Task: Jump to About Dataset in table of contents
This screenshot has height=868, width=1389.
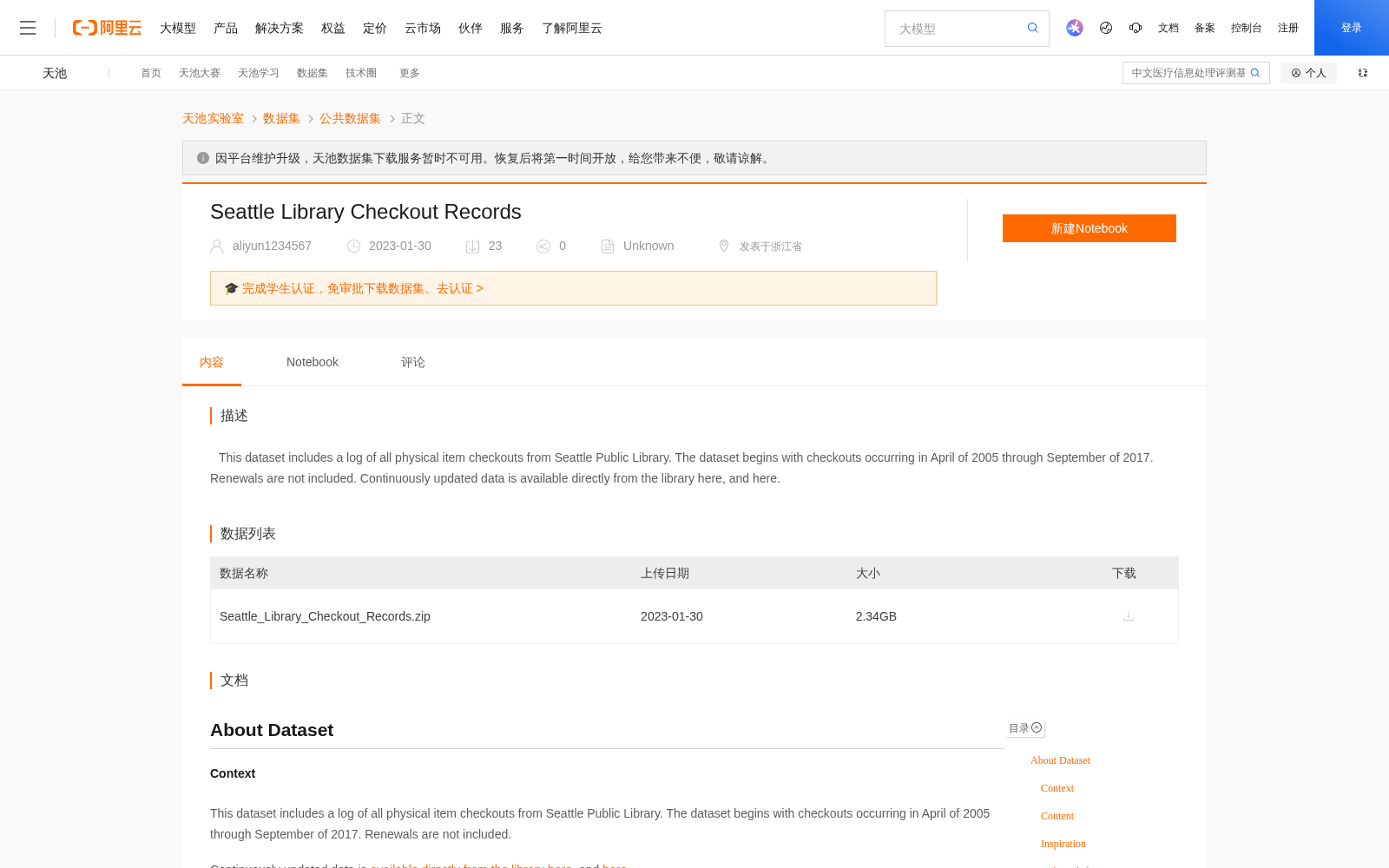Action: tap(1060, 760)
